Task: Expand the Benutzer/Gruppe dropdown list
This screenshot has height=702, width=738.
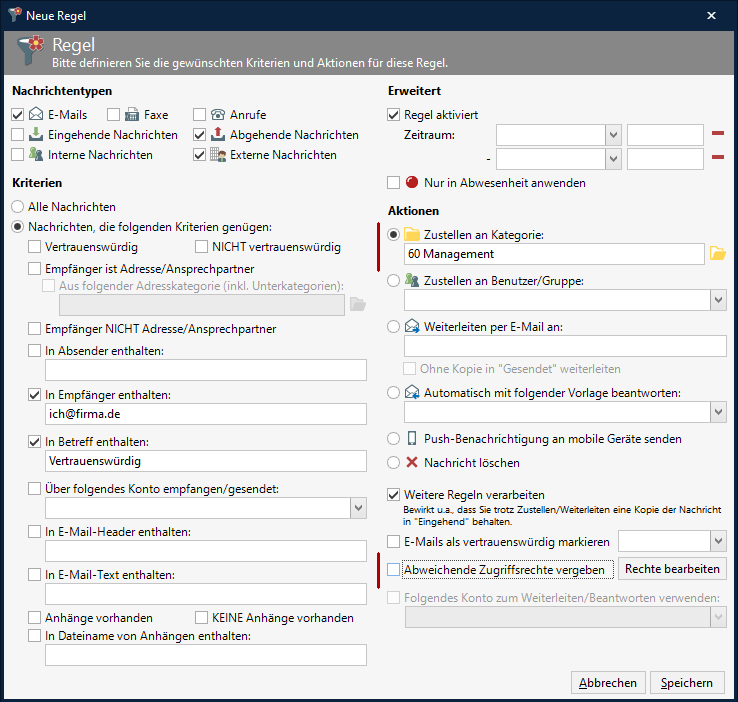Action: click(x=718, y=300)
